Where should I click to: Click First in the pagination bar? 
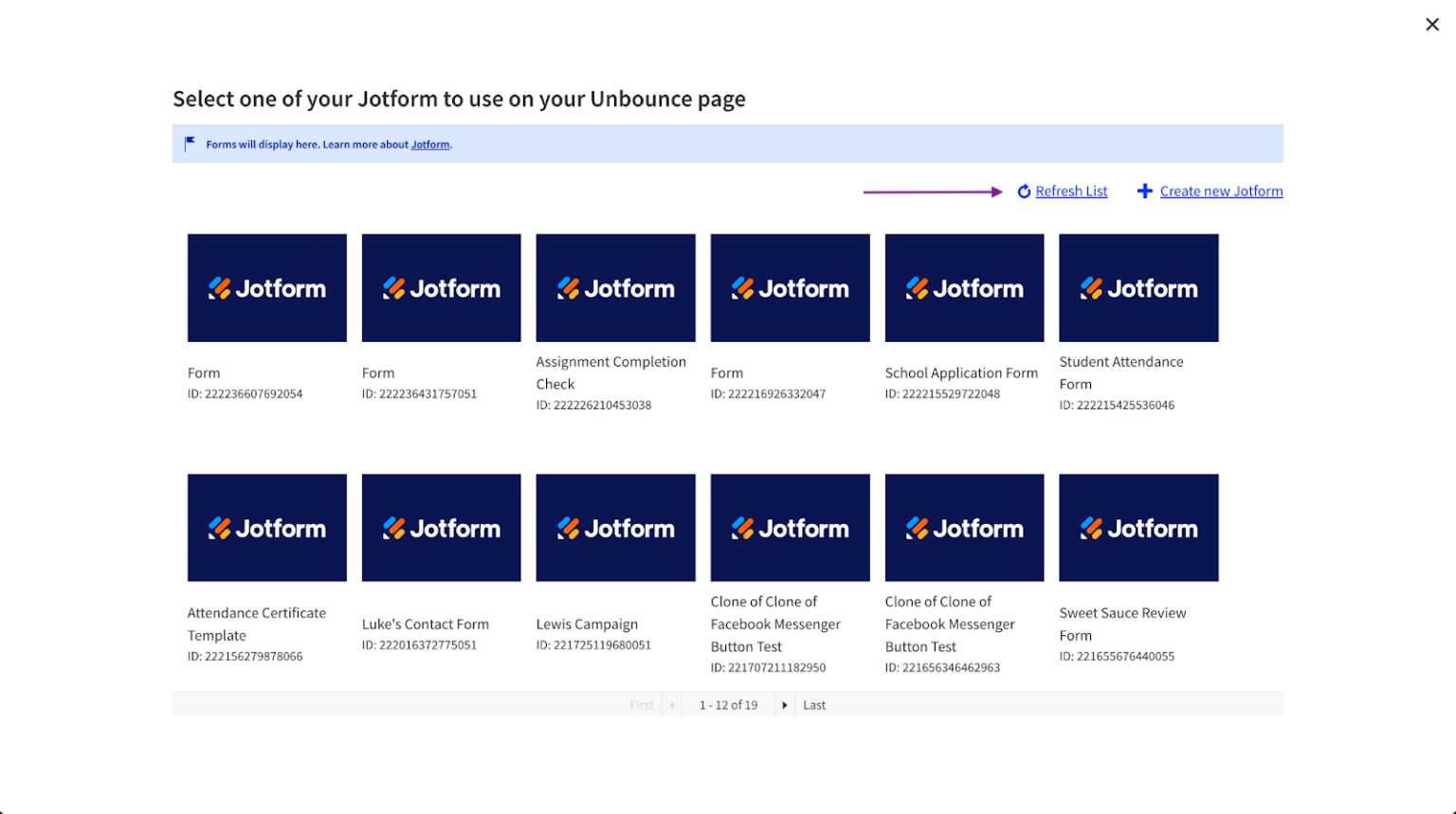(642, 705)
